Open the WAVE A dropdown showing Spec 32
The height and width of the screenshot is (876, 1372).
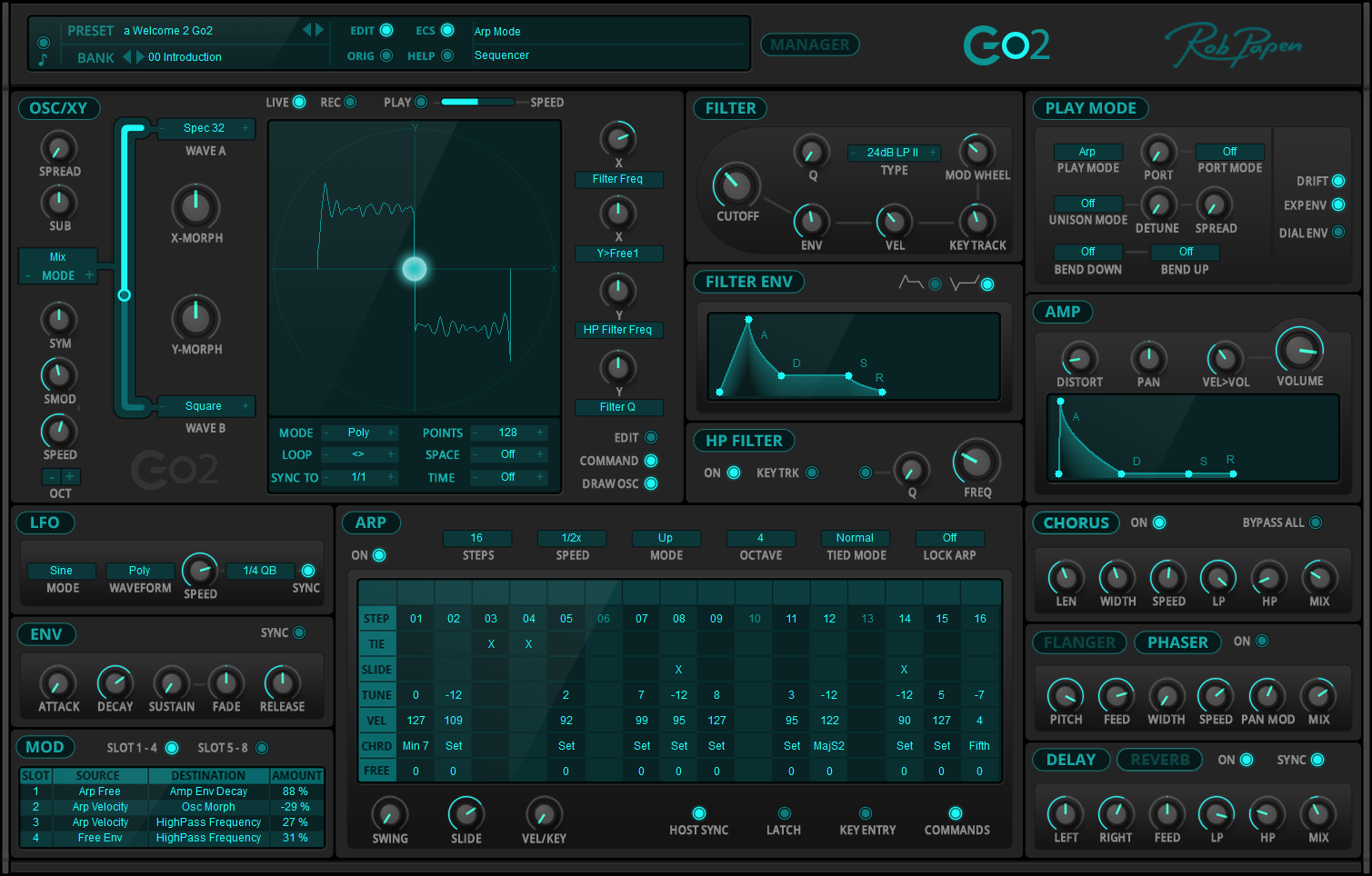click(205, 128)
